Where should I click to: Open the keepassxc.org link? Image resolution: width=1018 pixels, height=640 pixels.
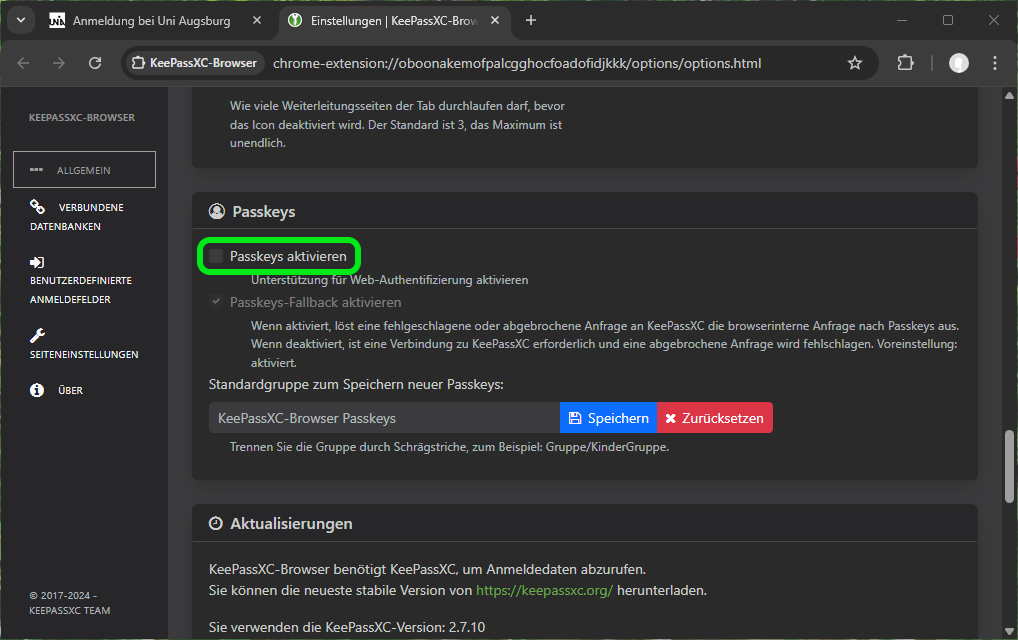click(x=544, y=590)
